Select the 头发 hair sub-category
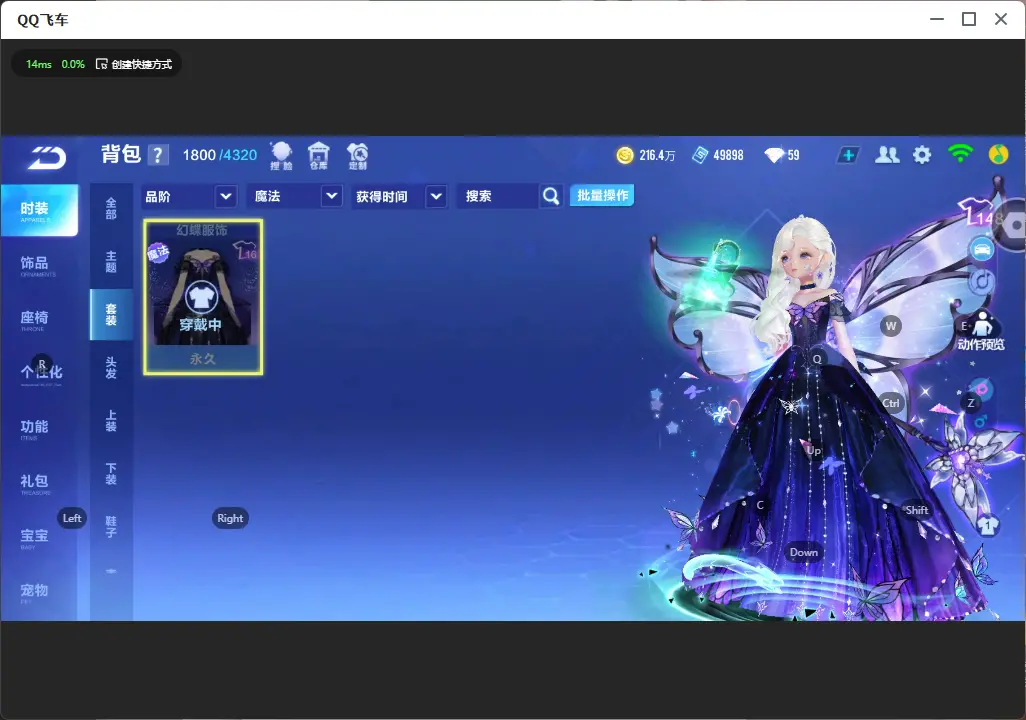The width and height of the screenshot is (1026, 720). (x=111, y=368)
